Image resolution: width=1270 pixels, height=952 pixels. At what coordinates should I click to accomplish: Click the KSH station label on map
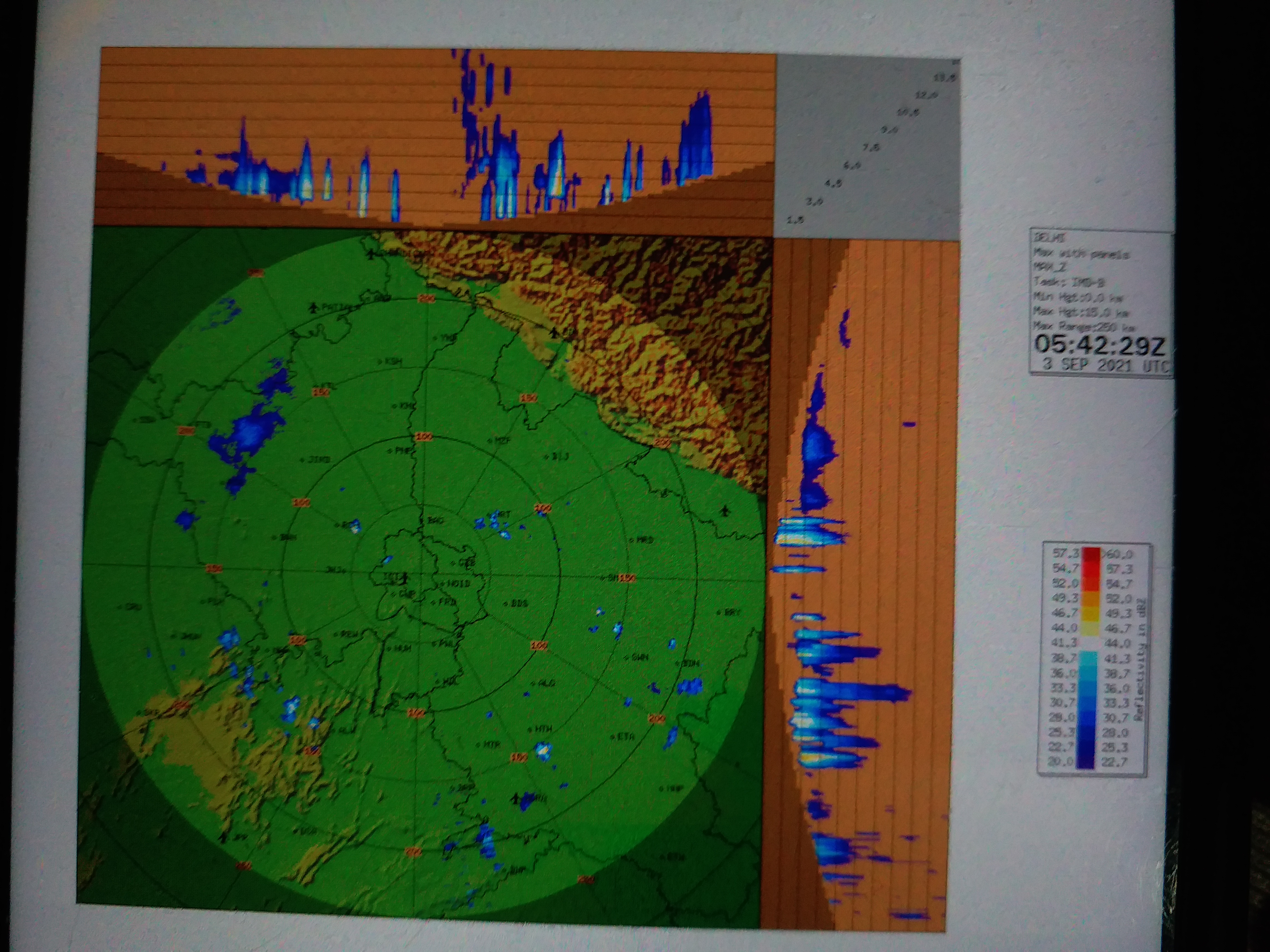tap(393, 361)
